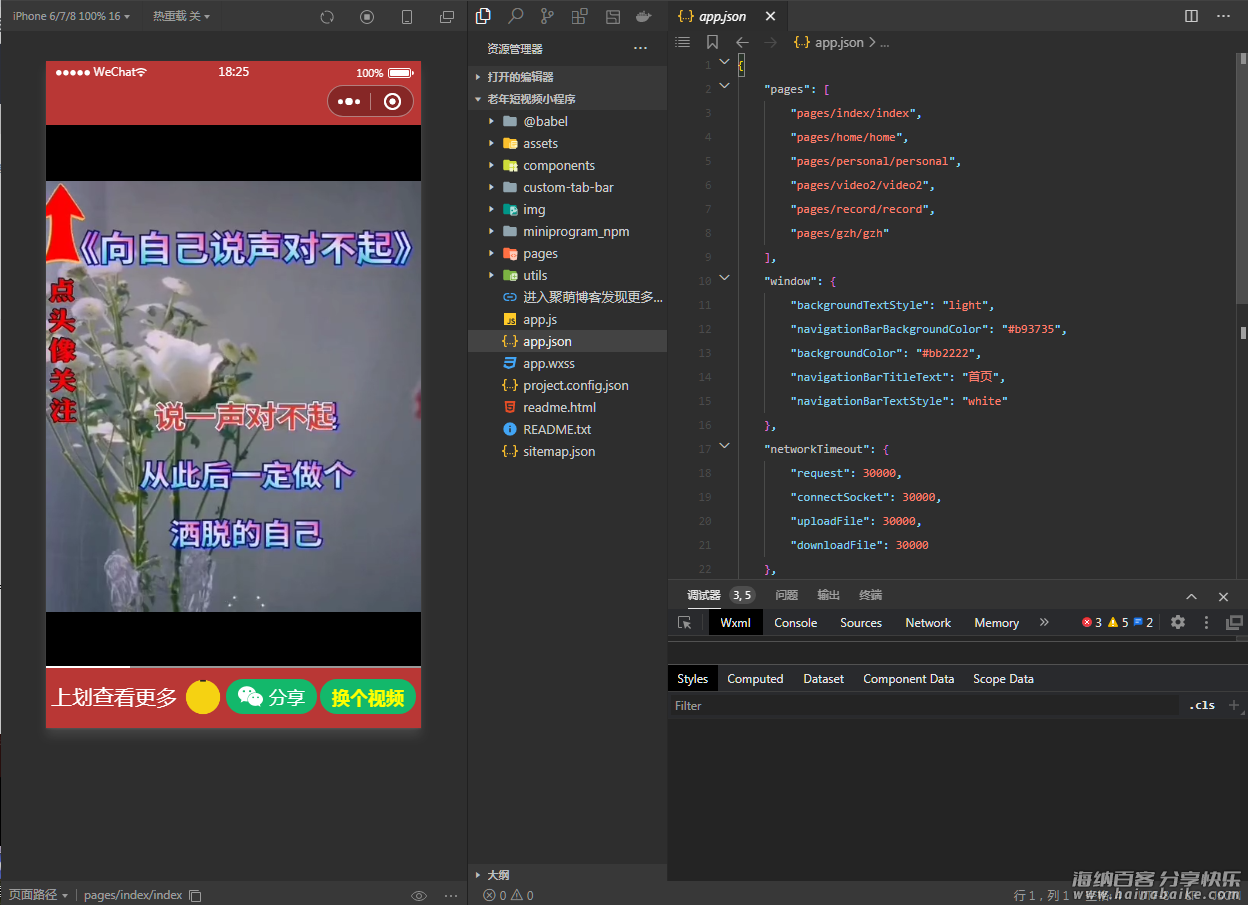Copy page path icon next to pages/index/index

[196, 895]
